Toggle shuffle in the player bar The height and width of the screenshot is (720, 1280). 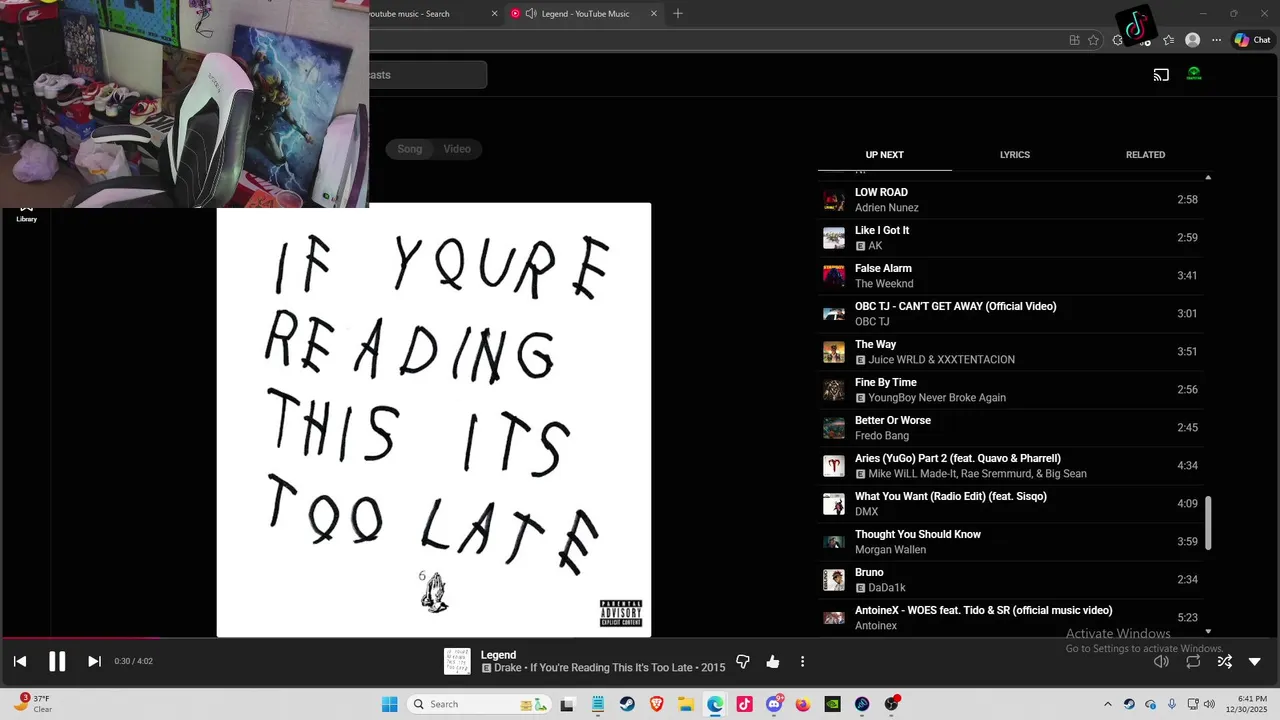(1224, 661)
